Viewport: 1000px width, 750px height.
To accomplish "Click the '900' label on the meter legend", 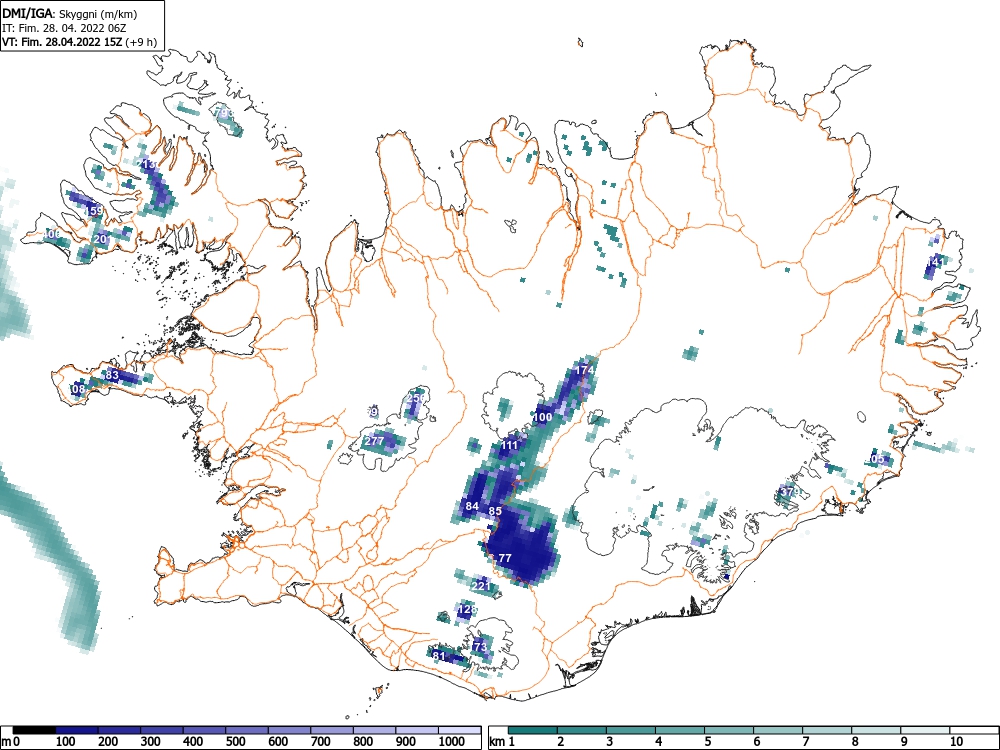I will point(406,742).
